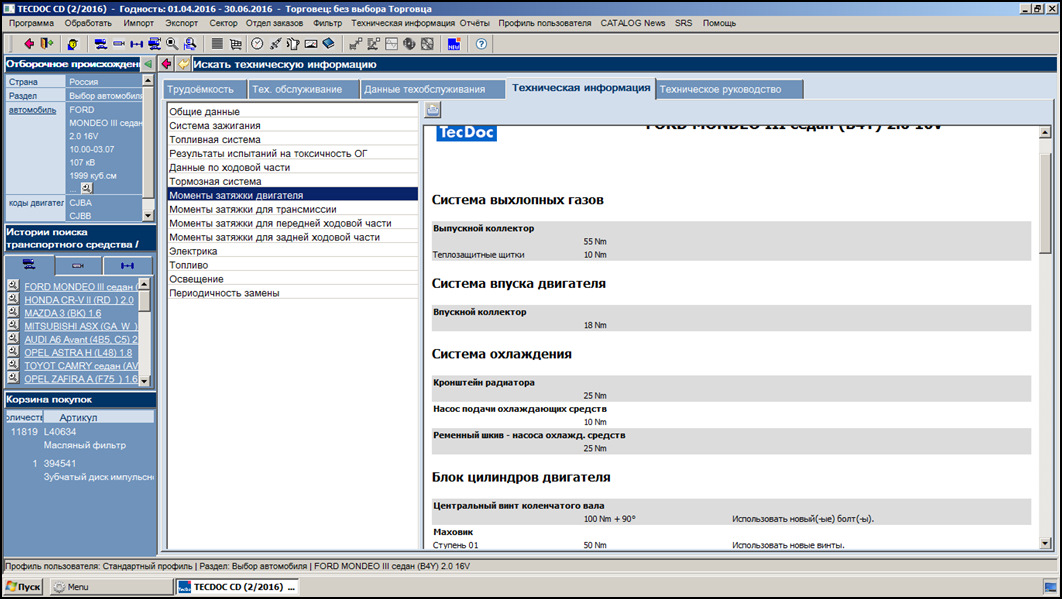Switch to engines tab in search history

tap(79, 266)
